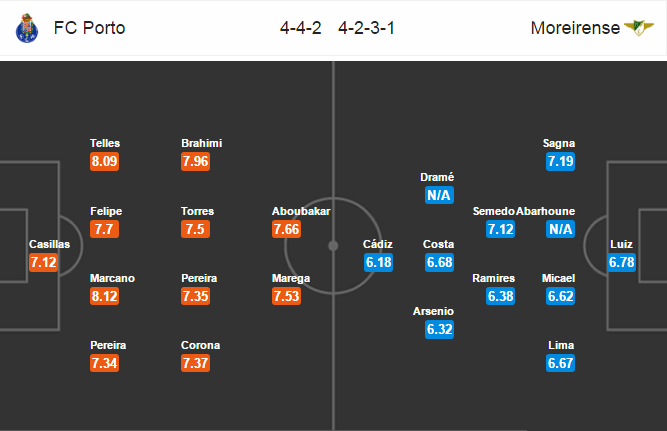Viewport: 667px width, 431px height.
Task: Click the Moreirense club crest
Action: point(638,28)
